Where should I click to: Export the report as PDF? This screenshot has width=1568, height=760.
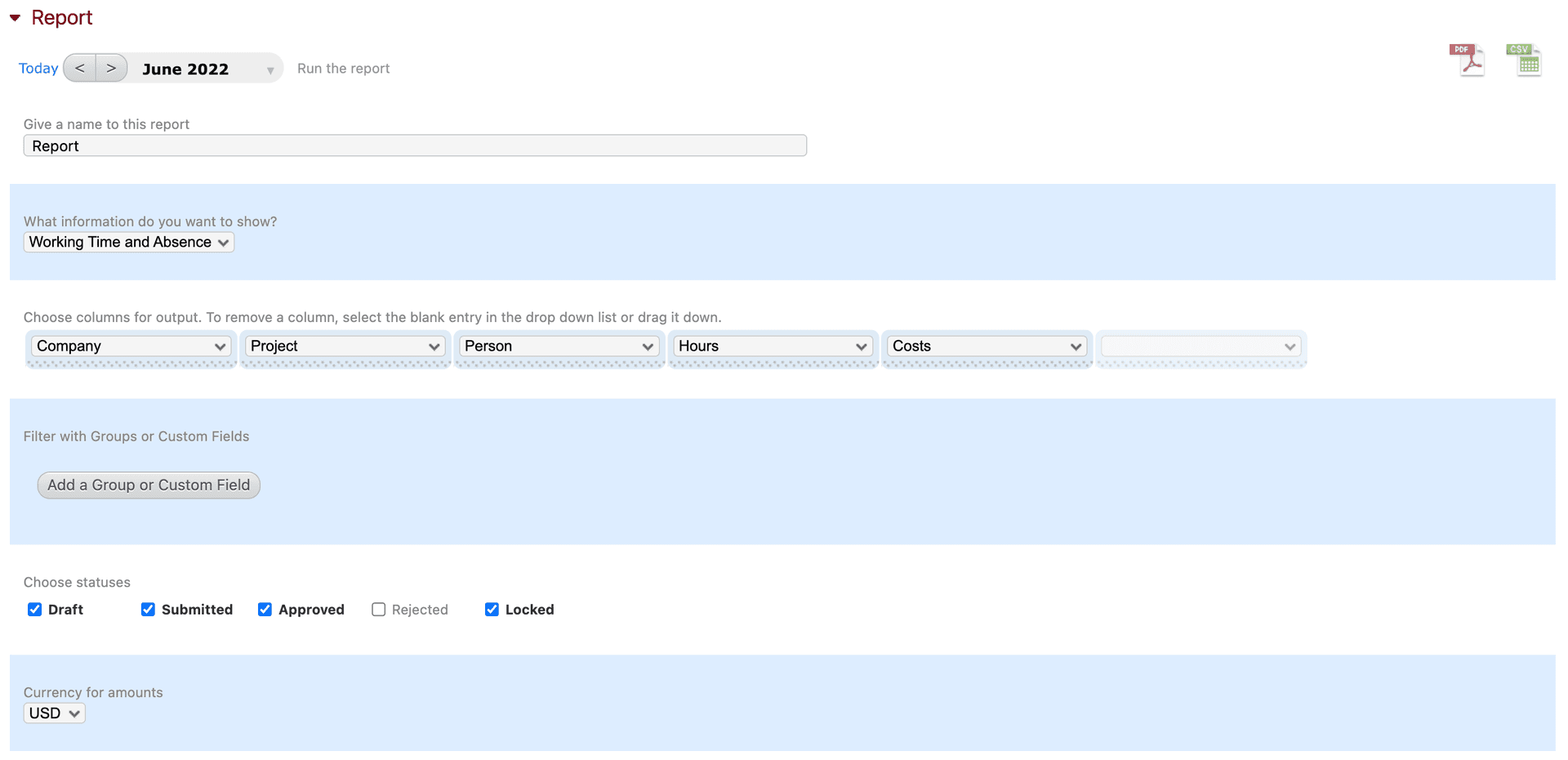pos(1467,60)
